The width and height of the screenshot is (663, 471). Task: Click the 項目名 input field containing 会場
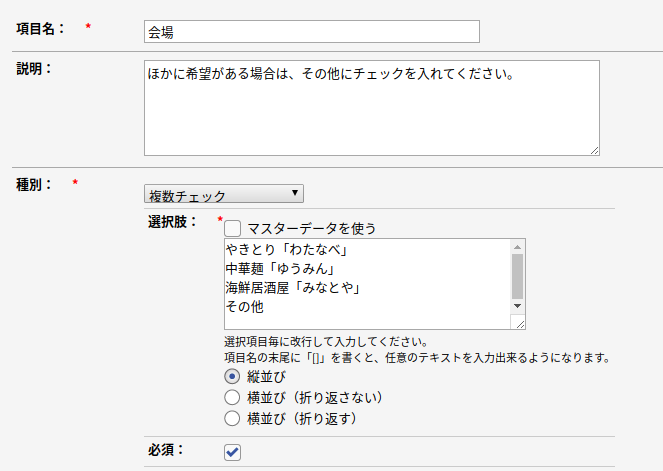312,32
